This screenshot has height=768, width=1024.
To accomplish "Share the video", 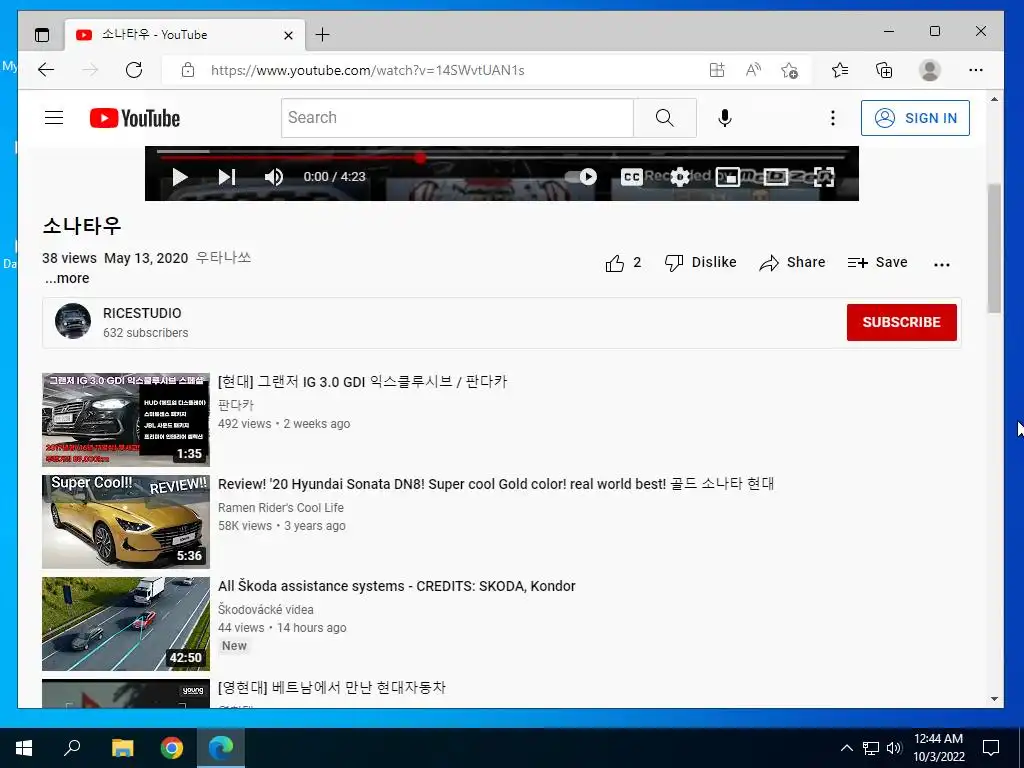I will pos(792,263).
